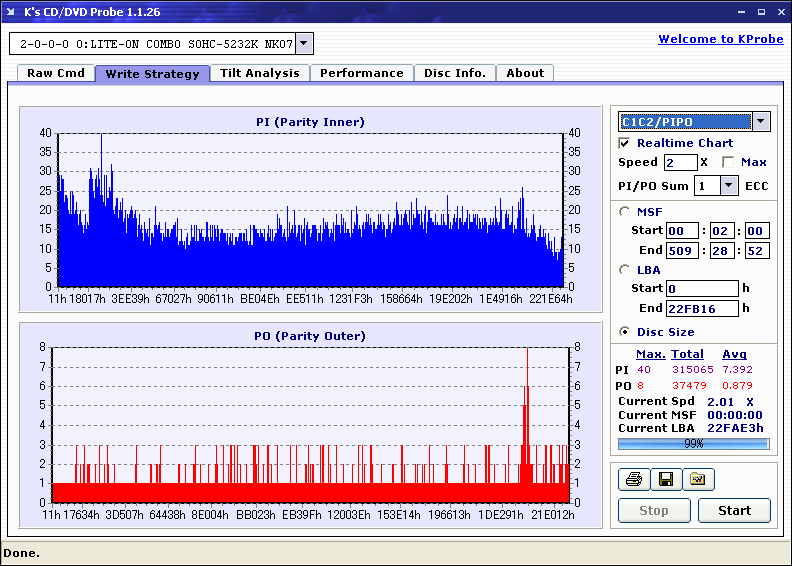Screen dimensions: 792x566
Task: Expand the C1C2/PIPO test type dropdown
Action: 760,122
